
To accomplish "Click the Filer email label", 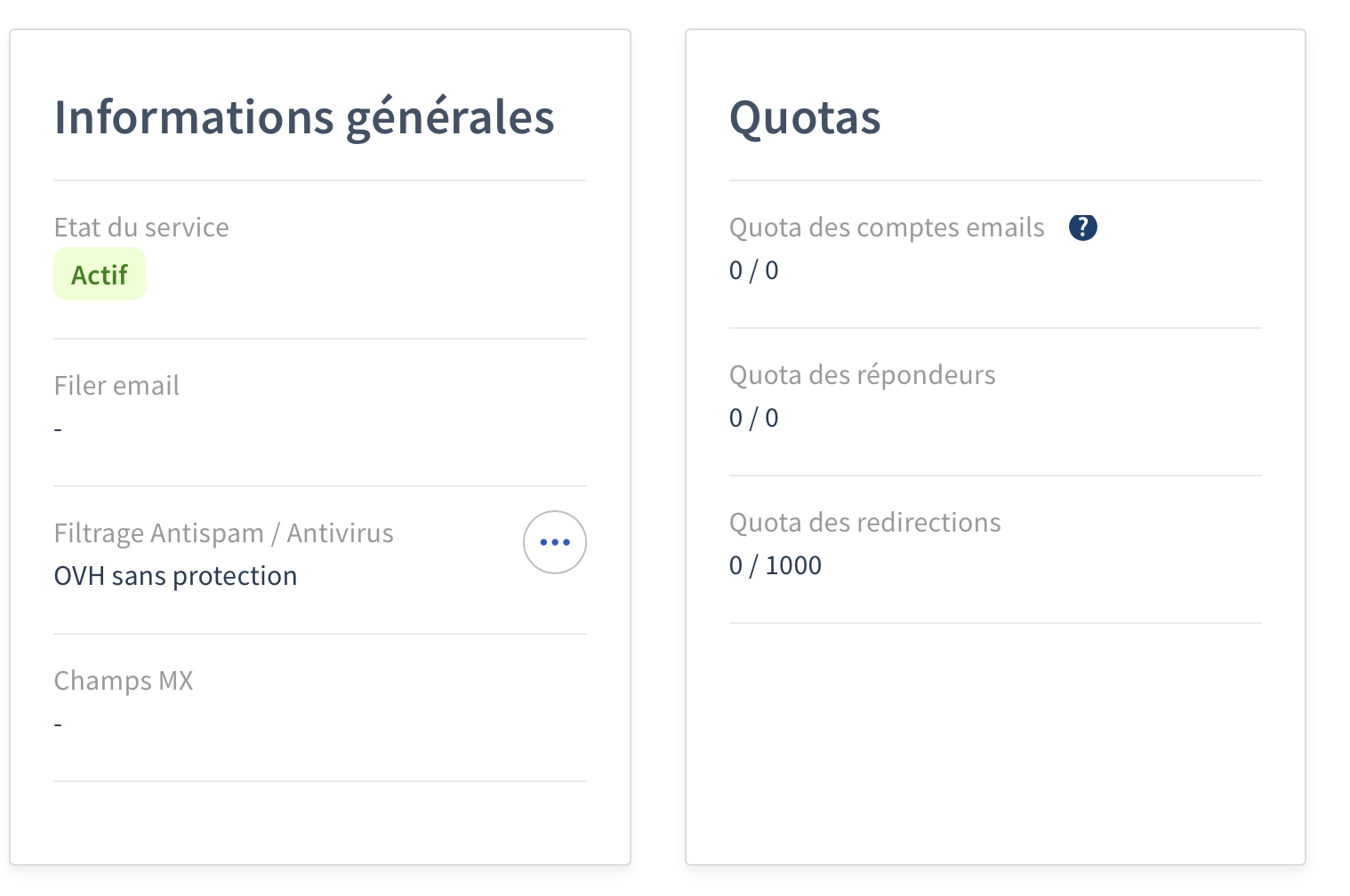I will click(117, 386).
